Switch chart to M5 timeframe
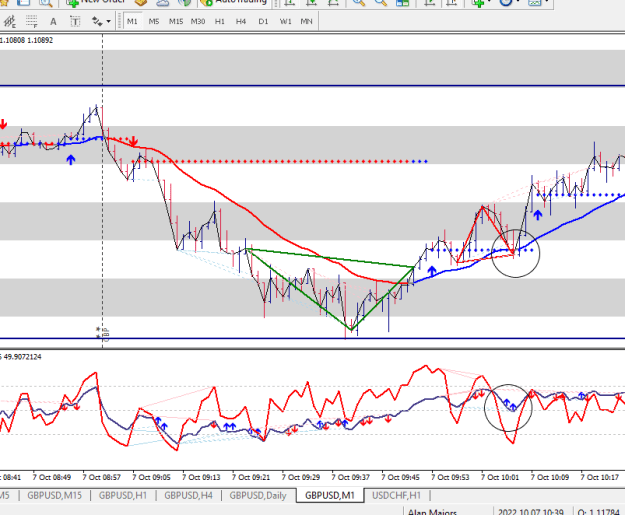625x515 pixels. pyautogui.click(x=154, y=22)
